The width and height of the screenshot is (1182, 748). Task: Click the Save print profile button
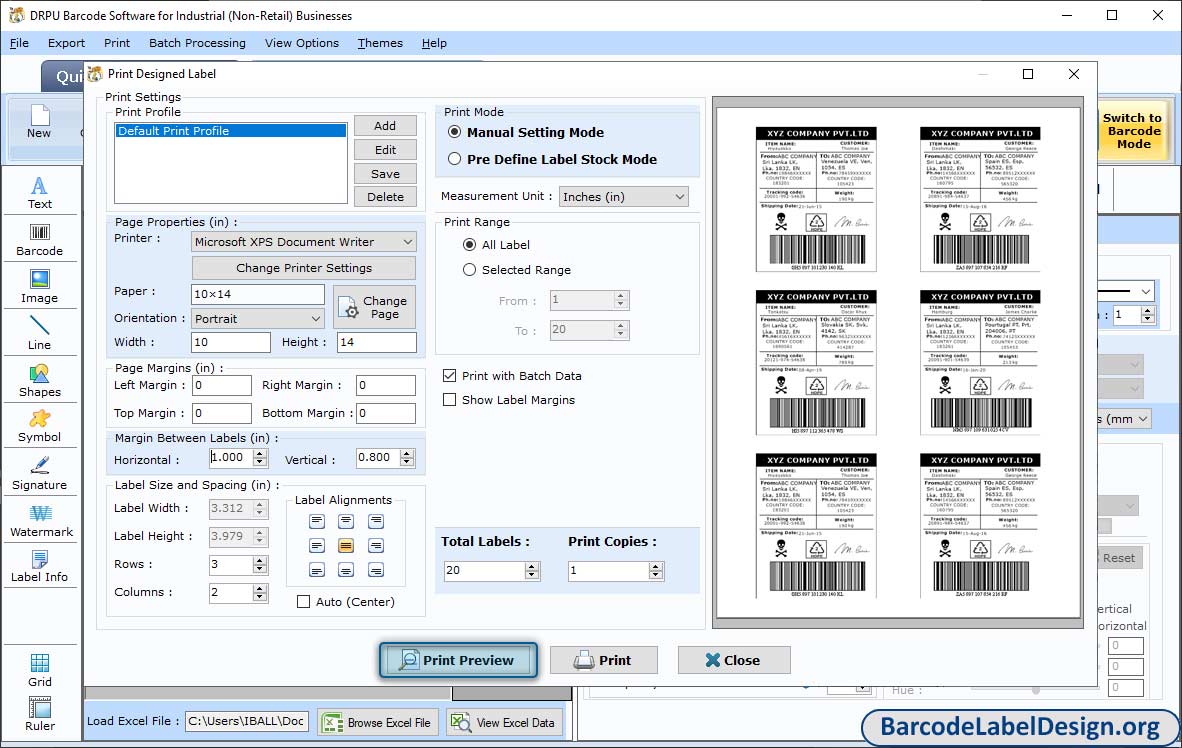385,173
